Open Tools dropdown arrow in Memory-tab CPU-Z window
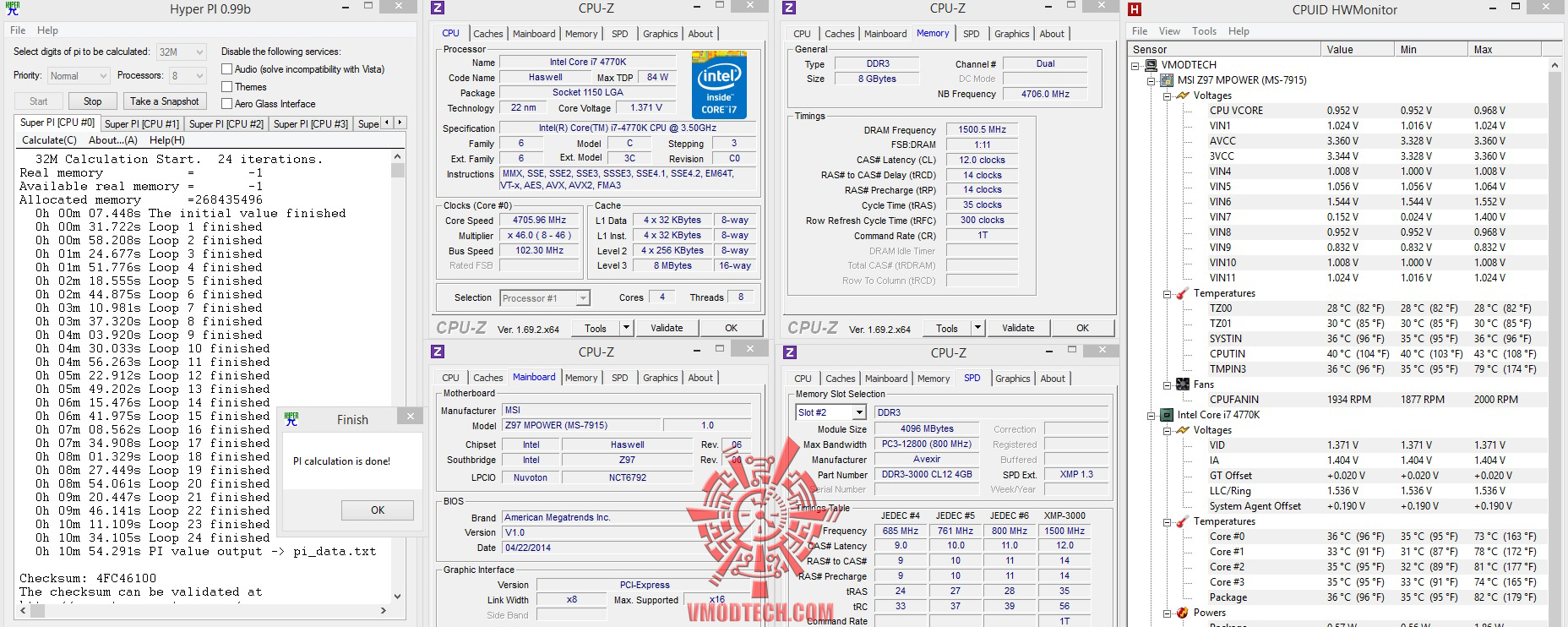Image resolution: width=1568 pixels, height=627 pixels. [977, 328]
